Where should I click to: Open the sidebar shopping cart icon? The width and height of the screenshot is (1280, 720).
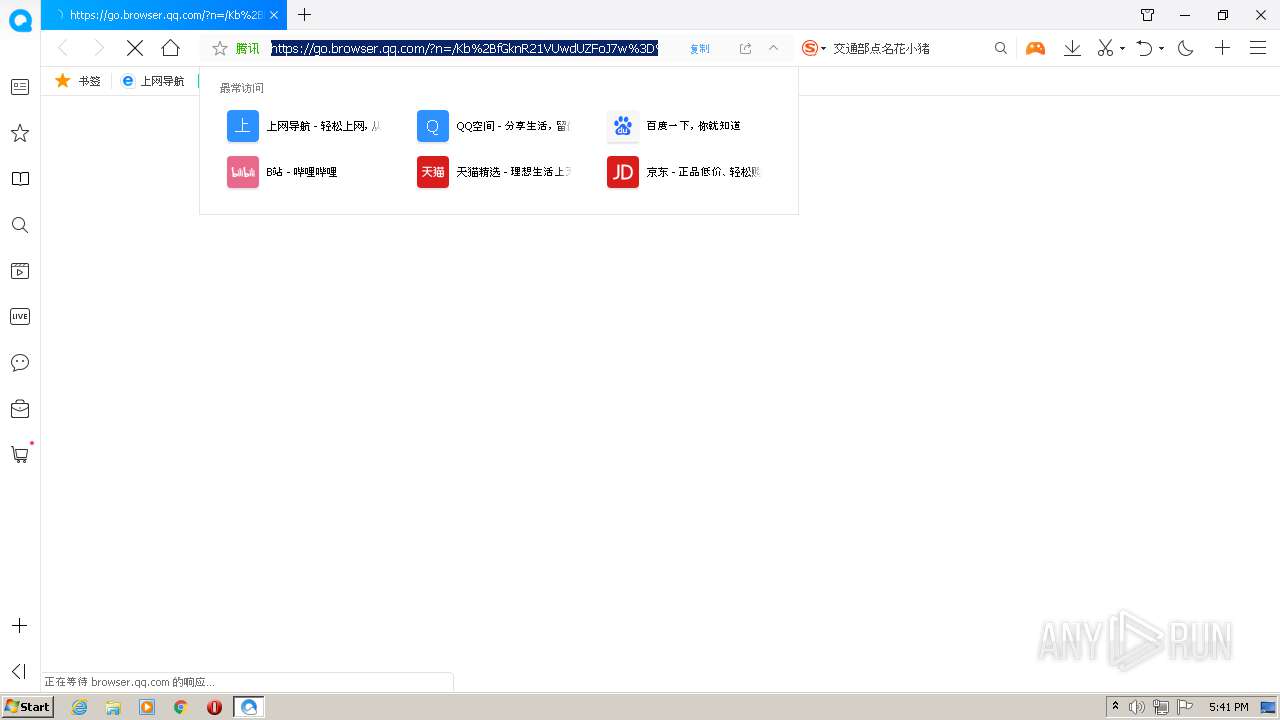(20, 454)
